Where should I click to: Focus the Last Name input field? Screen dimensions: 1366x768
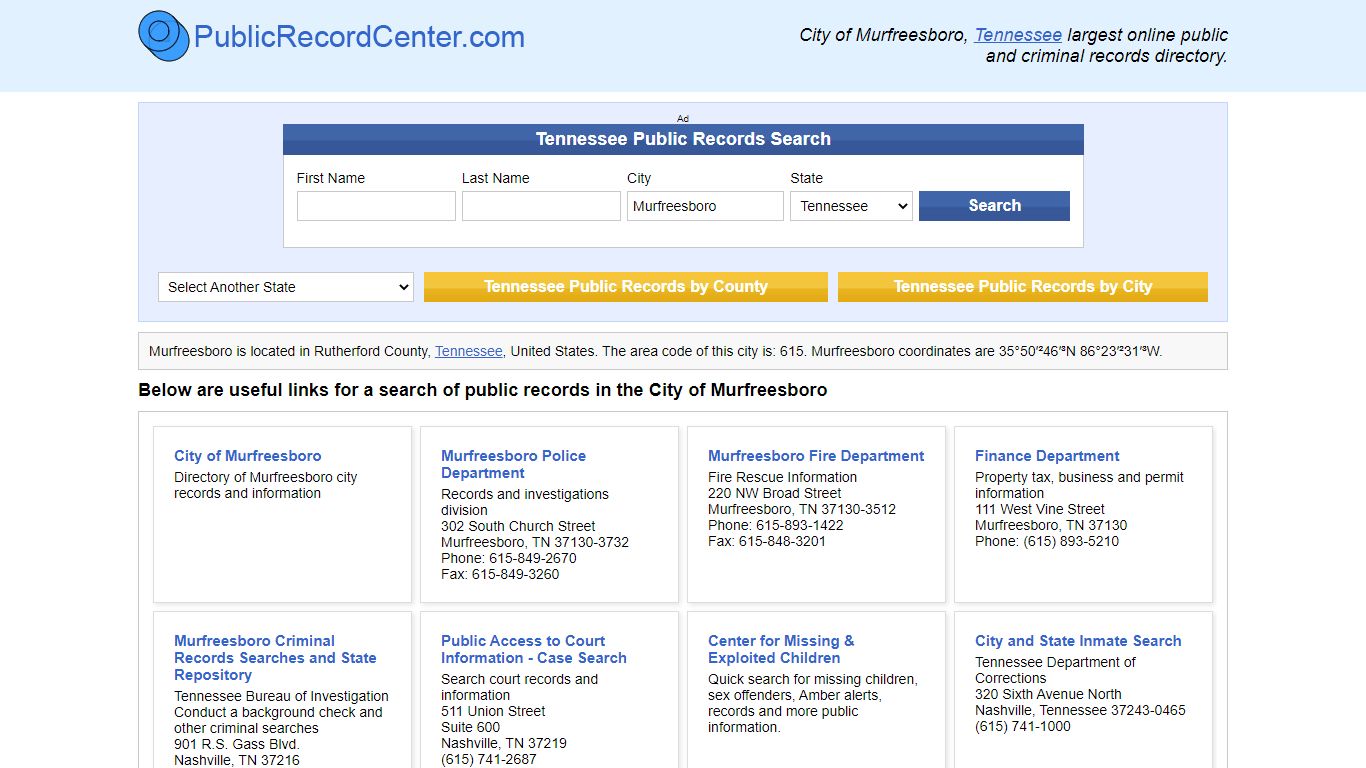[x=541, y=206]
